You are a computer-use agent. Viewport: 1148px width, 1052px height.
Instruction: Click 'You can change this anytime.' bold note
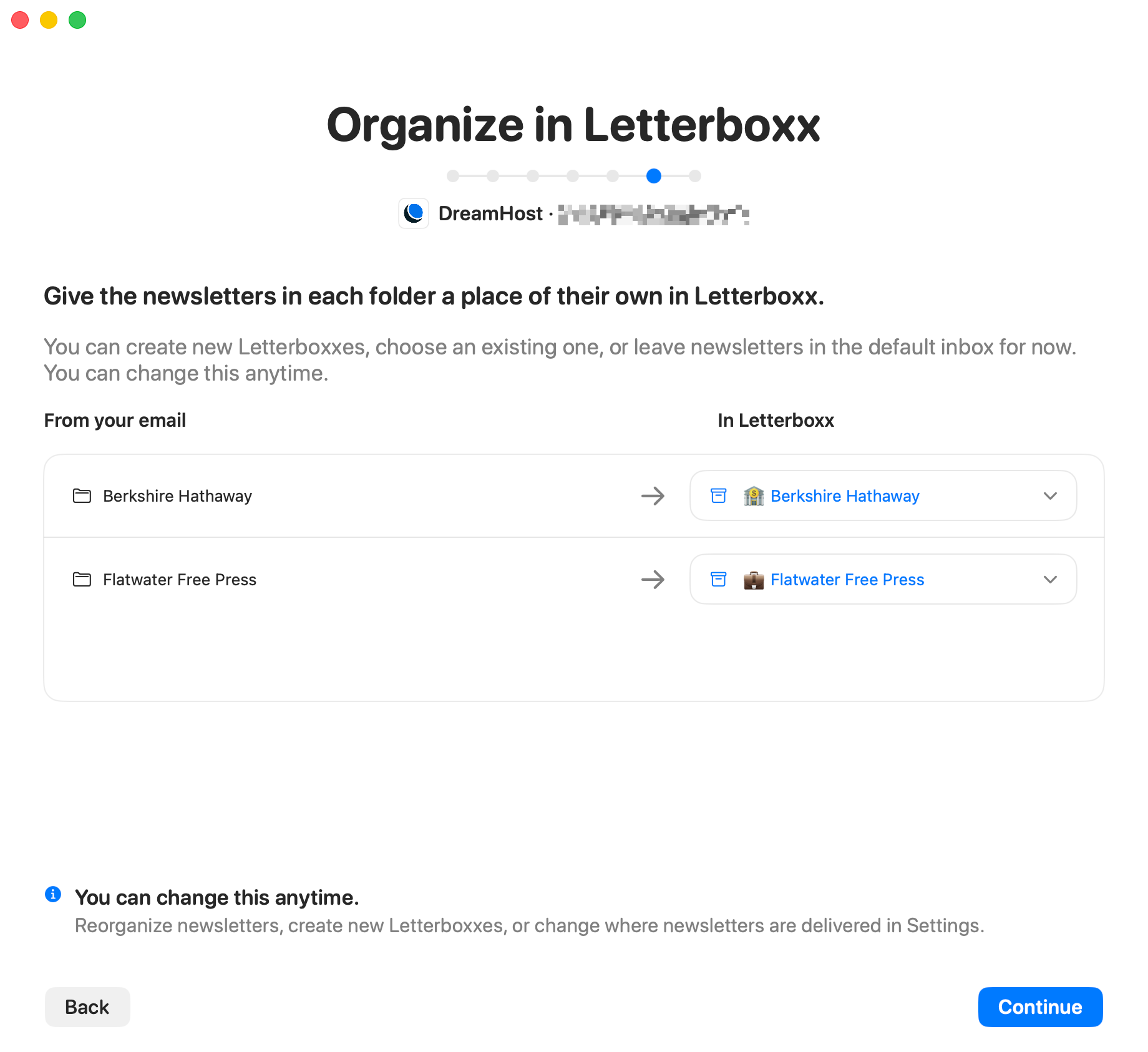pyautogui.click(x=217, y=897)
